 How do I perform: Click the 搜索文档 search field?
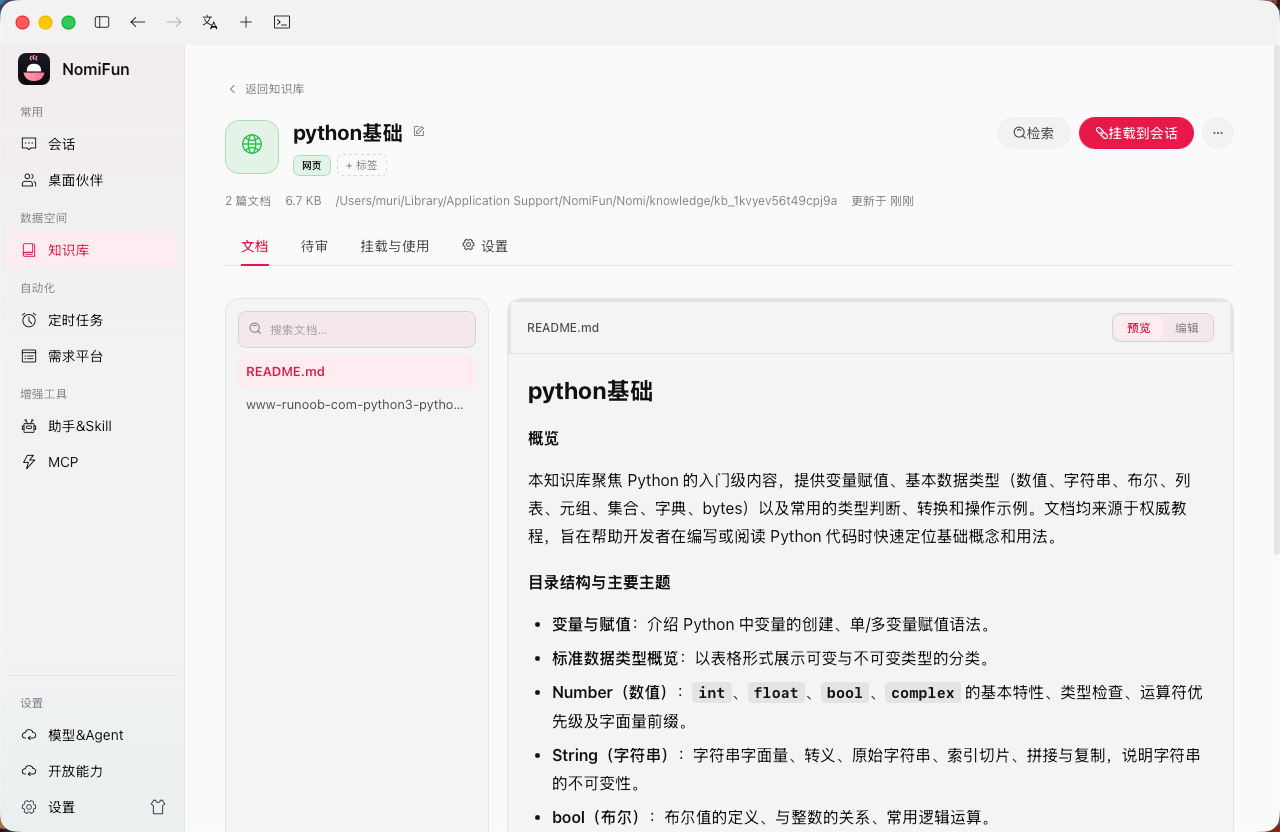pyautogui.click(x=357, y=329)
